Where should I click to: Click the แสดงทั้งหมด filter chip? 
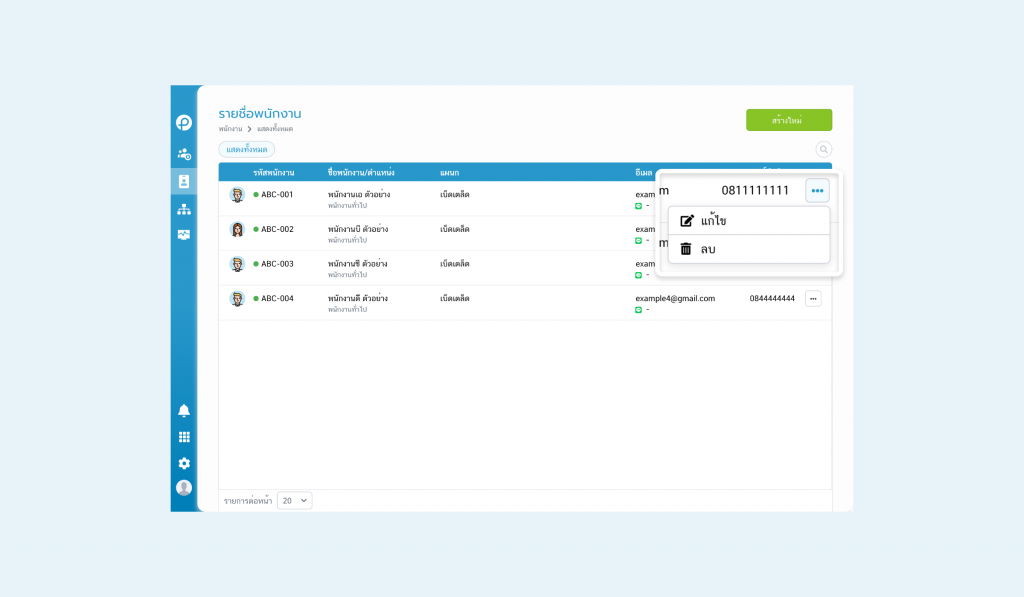point(246,149)
